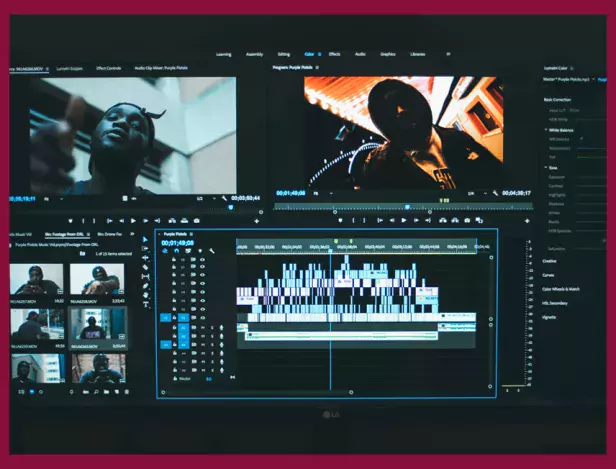The width and height of the screenshot is (616, 469).
Task: Switch to the Effects workspace
Action: pyautogui.click(x=334, y=54)
